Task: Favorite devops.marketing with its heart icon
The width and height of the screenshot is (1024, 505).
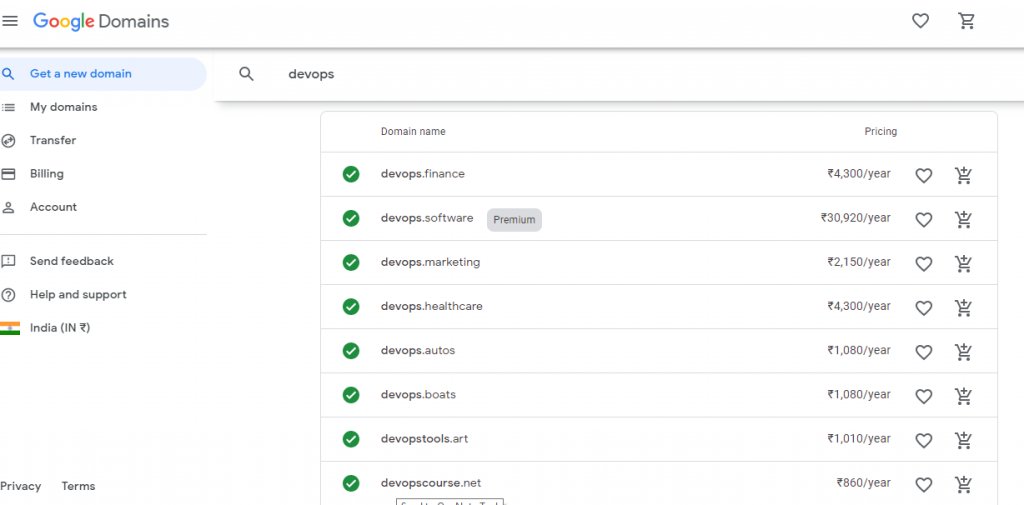Action: (923, 264)
